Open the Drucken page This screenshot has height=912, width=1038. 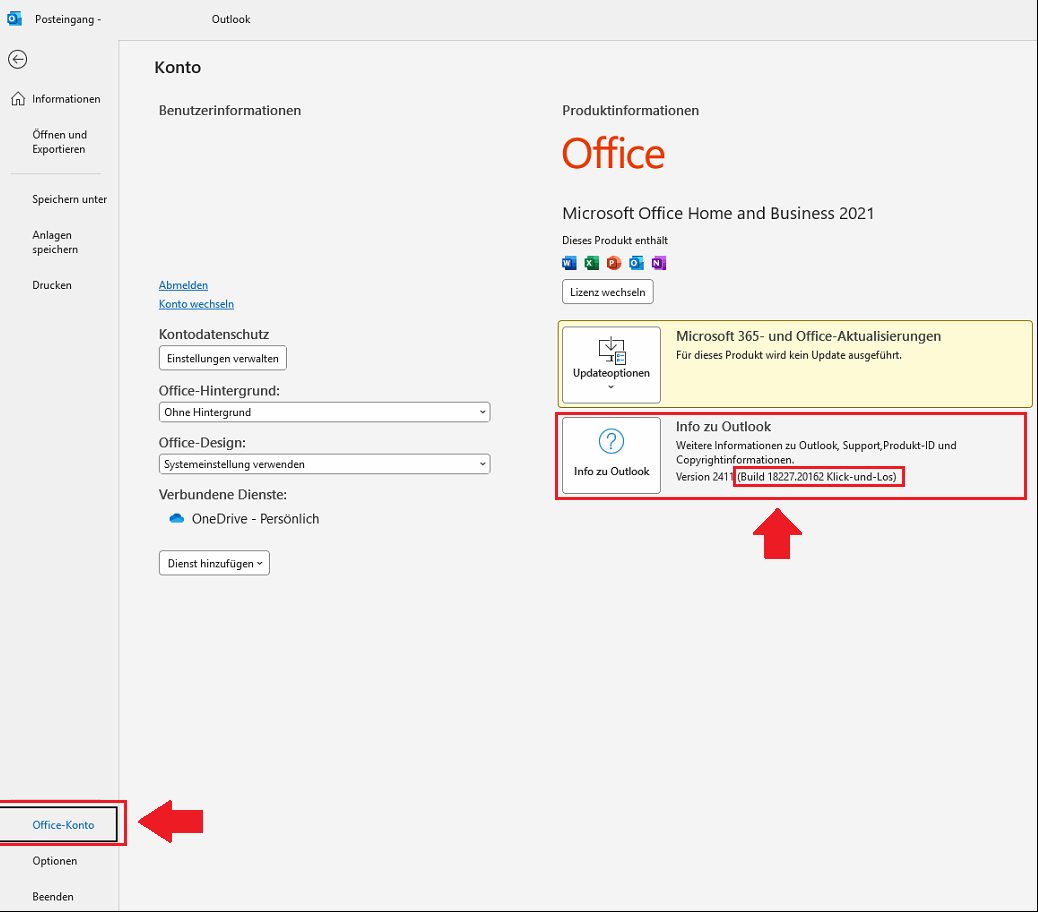[x=52, y=285]
